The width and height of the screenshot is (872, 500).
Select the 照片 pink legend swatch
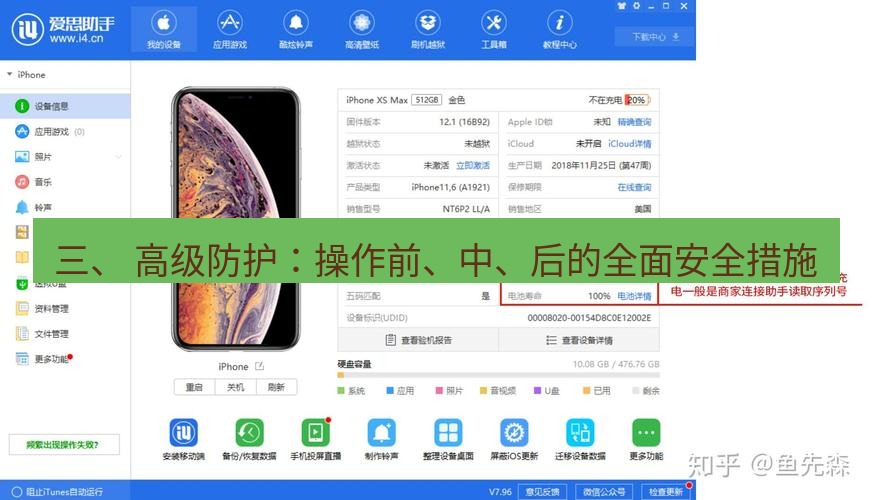coord(439,390)
